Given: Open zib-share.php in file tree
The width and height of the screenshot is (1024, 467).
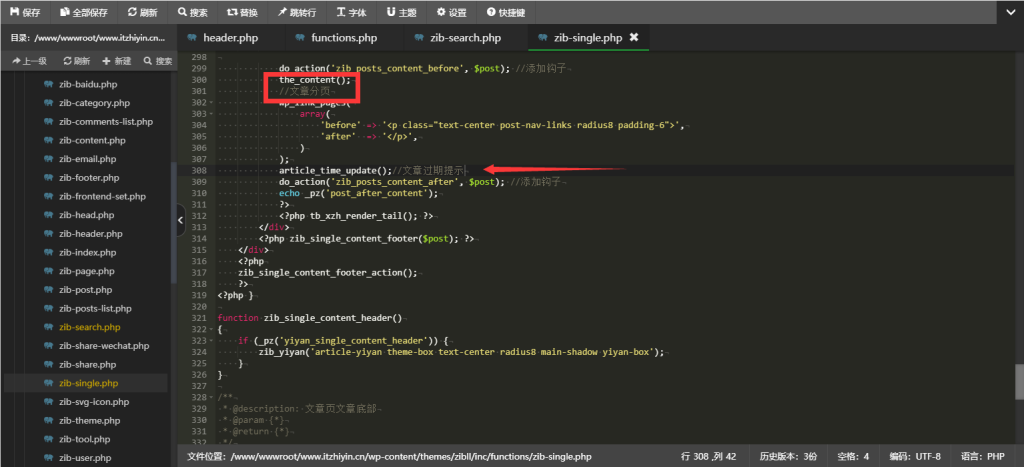Looking at the screenshot, I should click(x=86, y=364).
